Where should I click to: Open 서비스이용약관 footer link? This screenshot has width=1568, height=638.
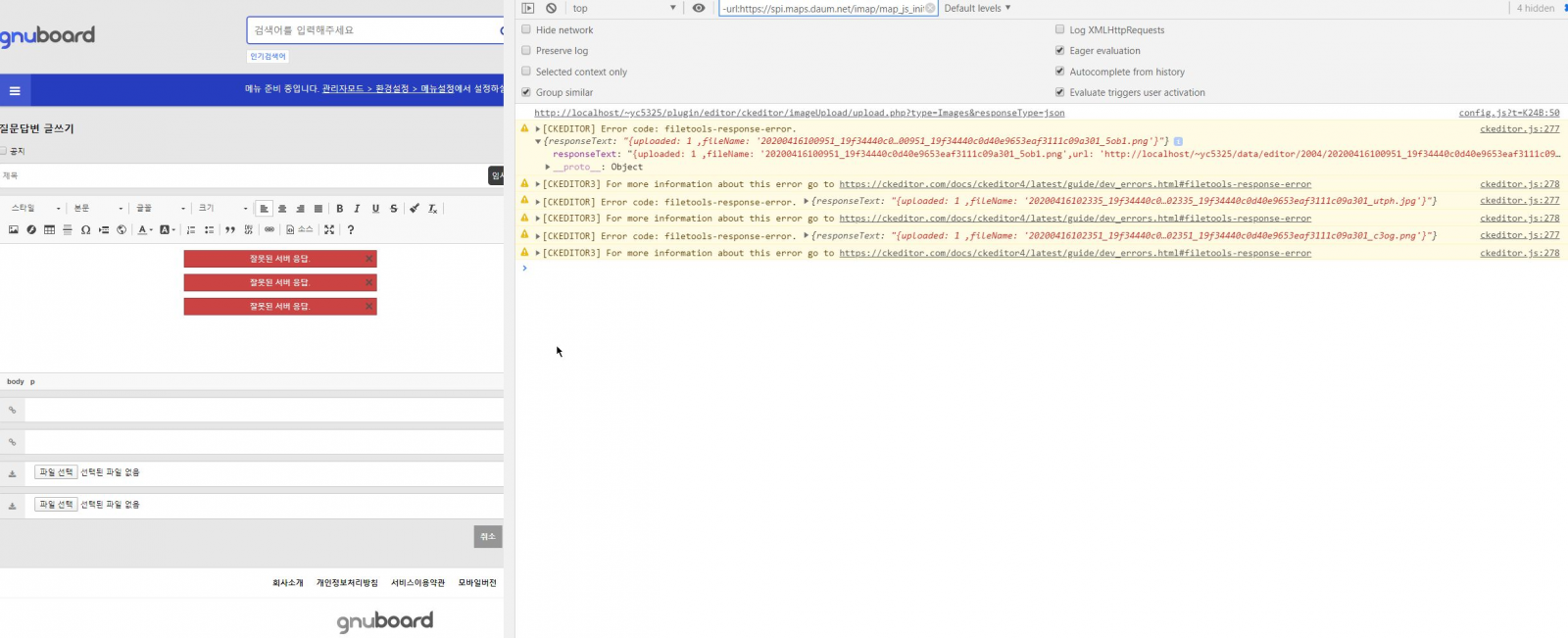(418, 583)
